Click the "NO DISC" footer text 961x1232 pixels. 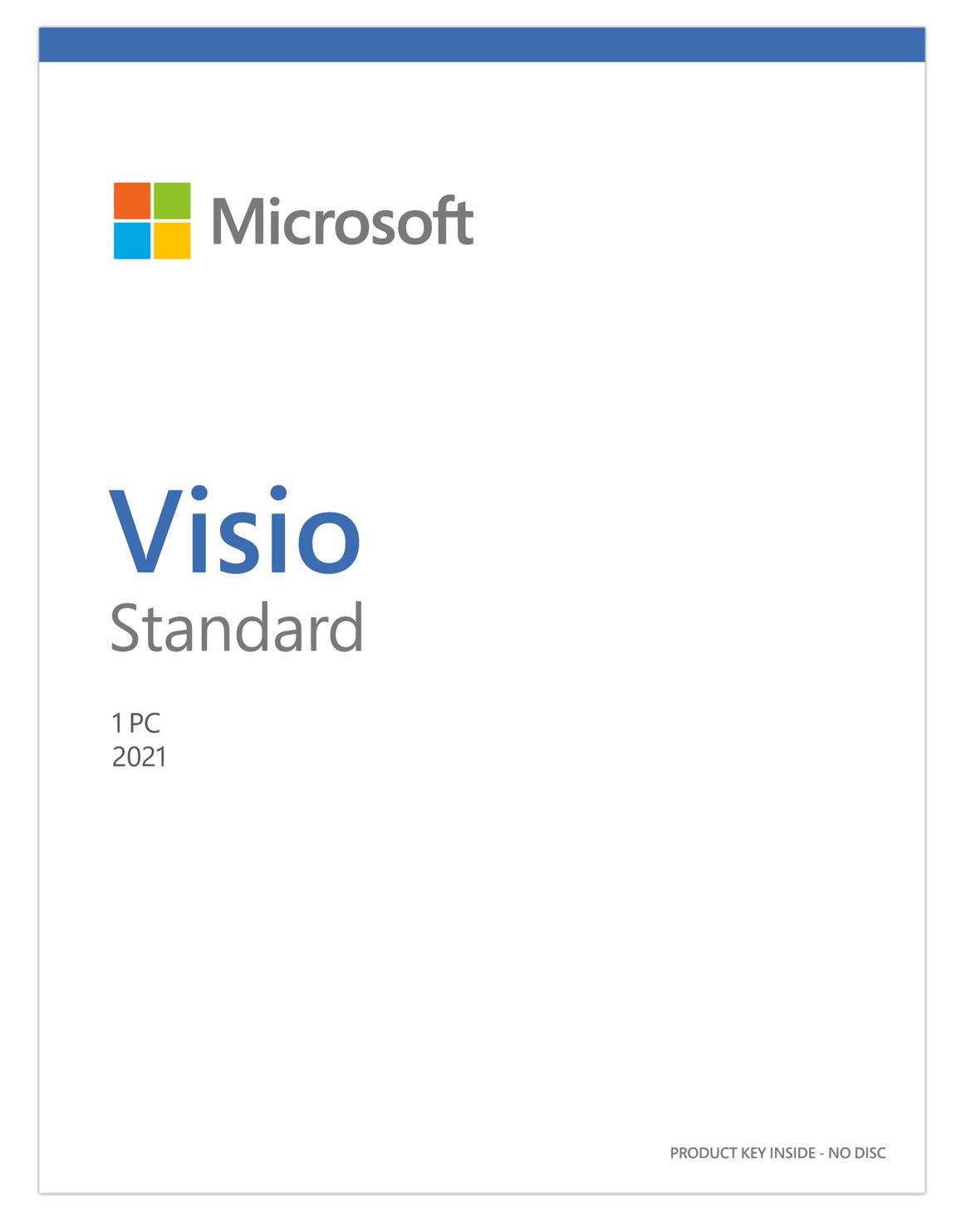[x=857, y=1153]
